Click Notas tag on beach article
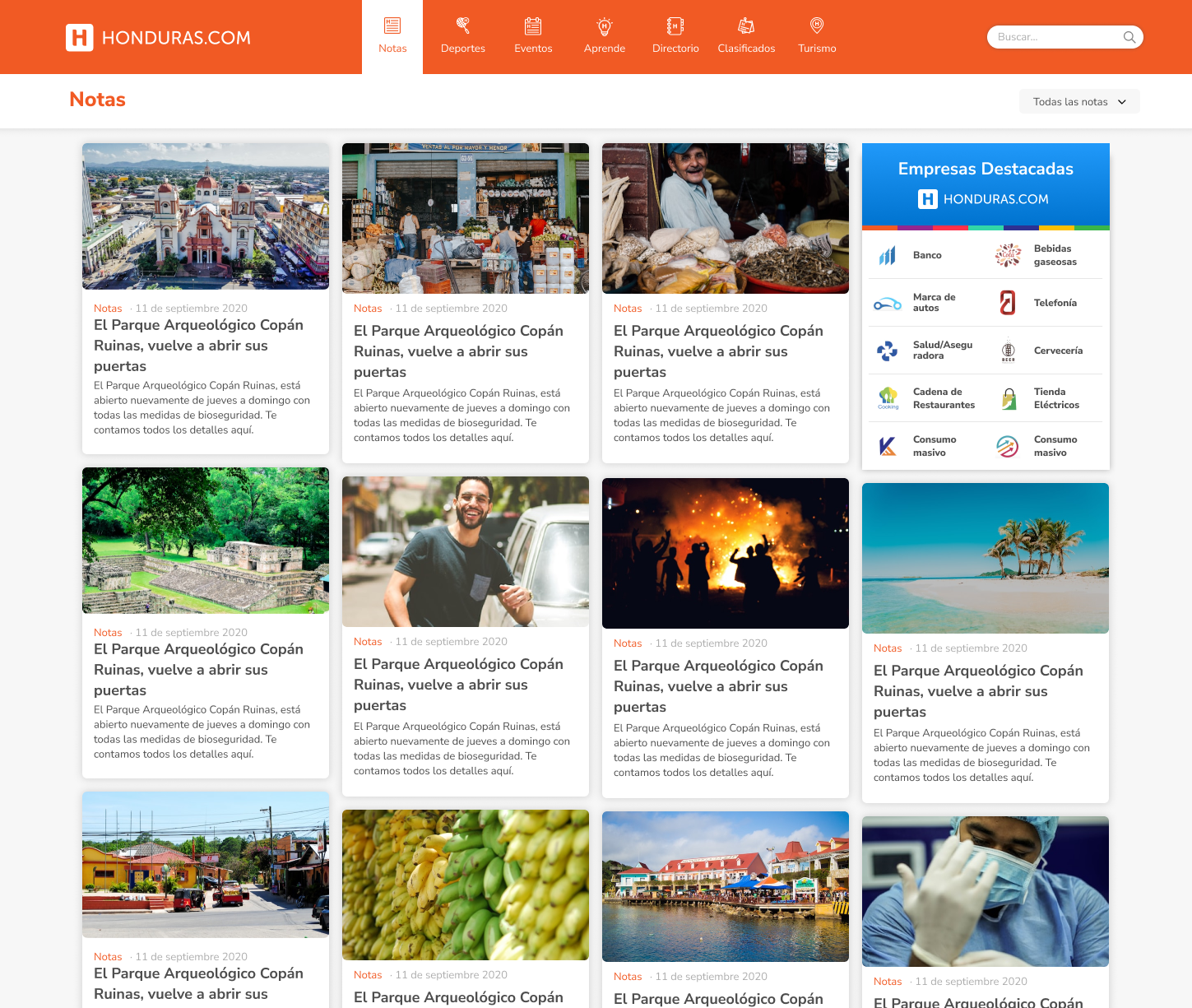The image size is (1192, 1008). pos(888,648)
